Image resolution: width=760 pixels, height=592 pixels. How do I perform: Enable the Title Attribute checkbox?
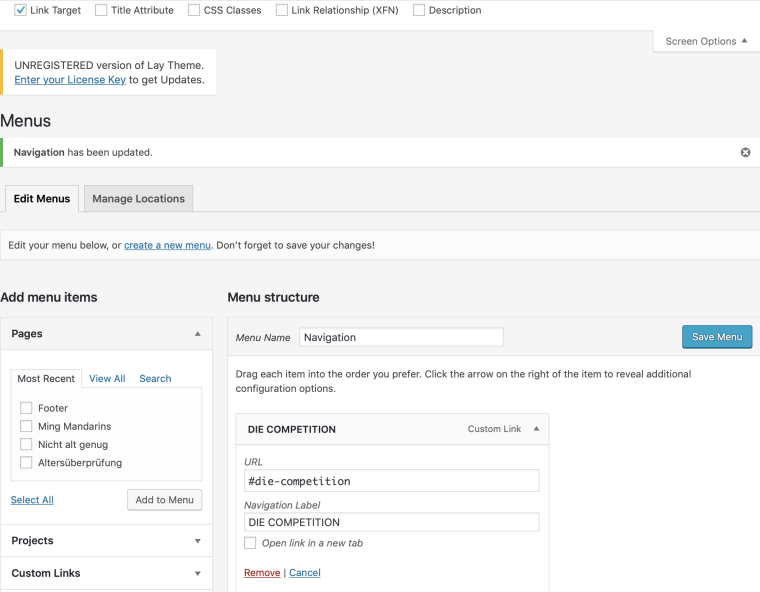pos(101,10)
